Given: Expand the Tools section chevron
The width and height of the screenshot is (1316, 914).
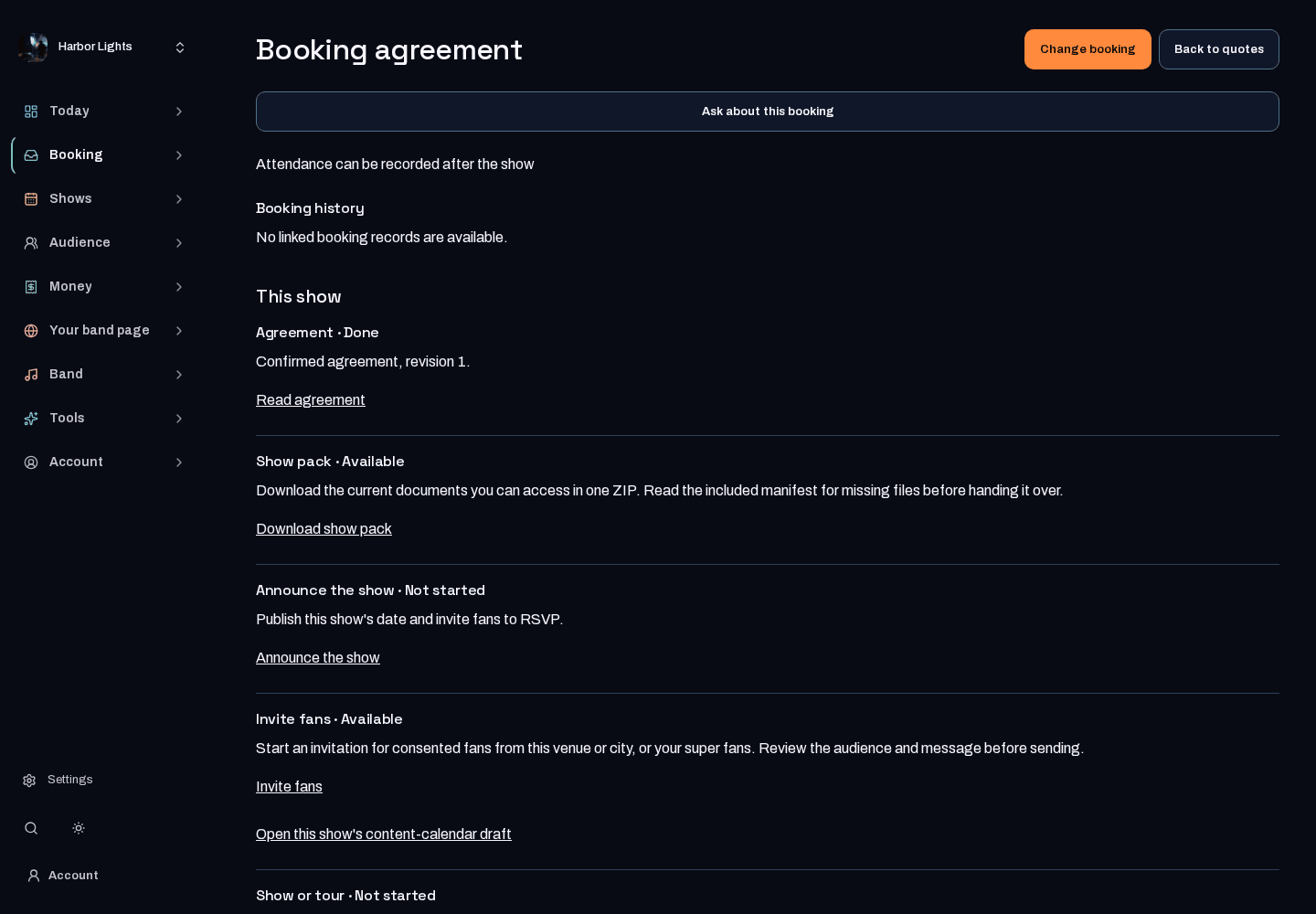Looking at the screenshot, I should [179, 419].
